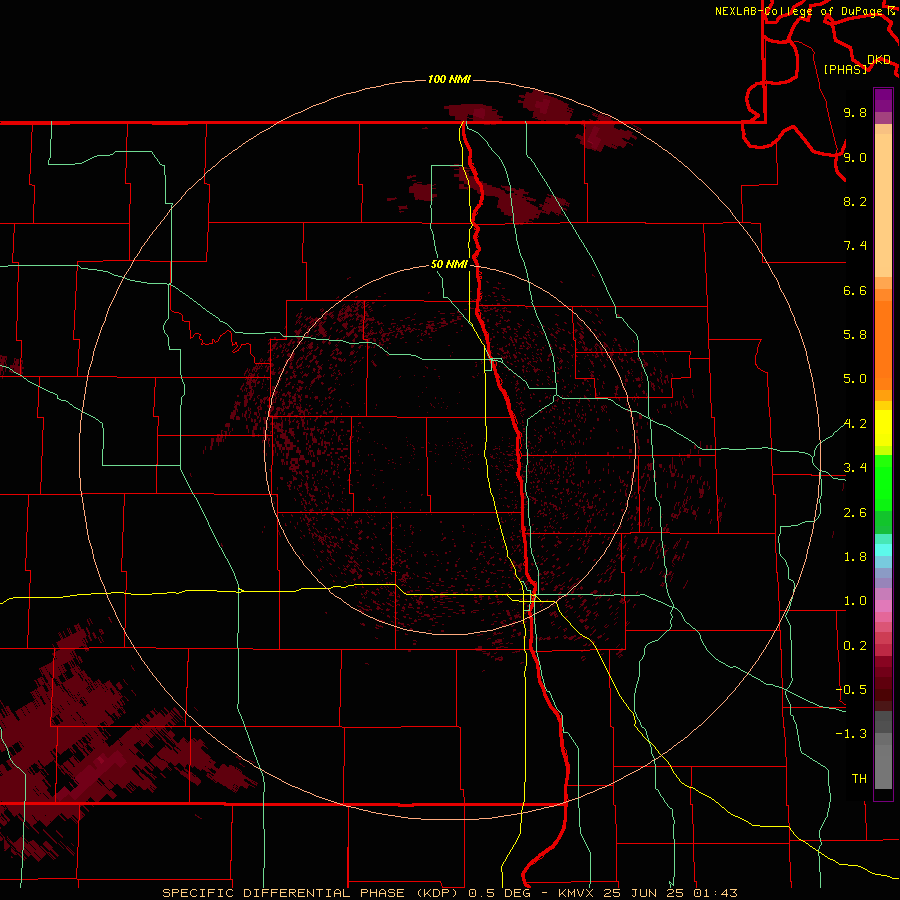Screen dimensions: 900x900
Task: Click the -0.5 scale value
Action: pyautogui.click(x=851, y=690)
